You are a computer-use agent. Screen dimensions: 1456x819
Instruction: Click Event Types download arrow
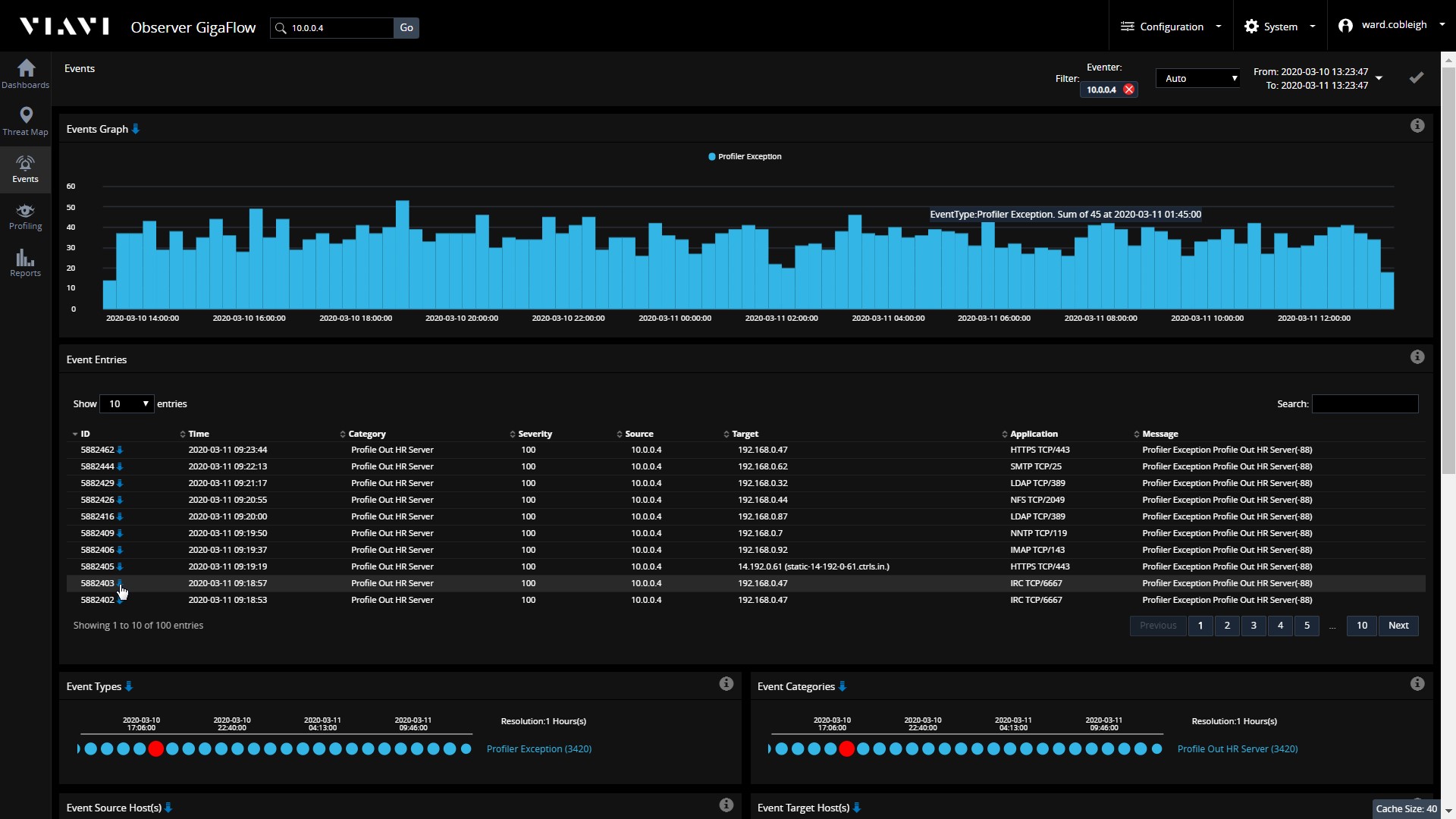click(129, 687)
